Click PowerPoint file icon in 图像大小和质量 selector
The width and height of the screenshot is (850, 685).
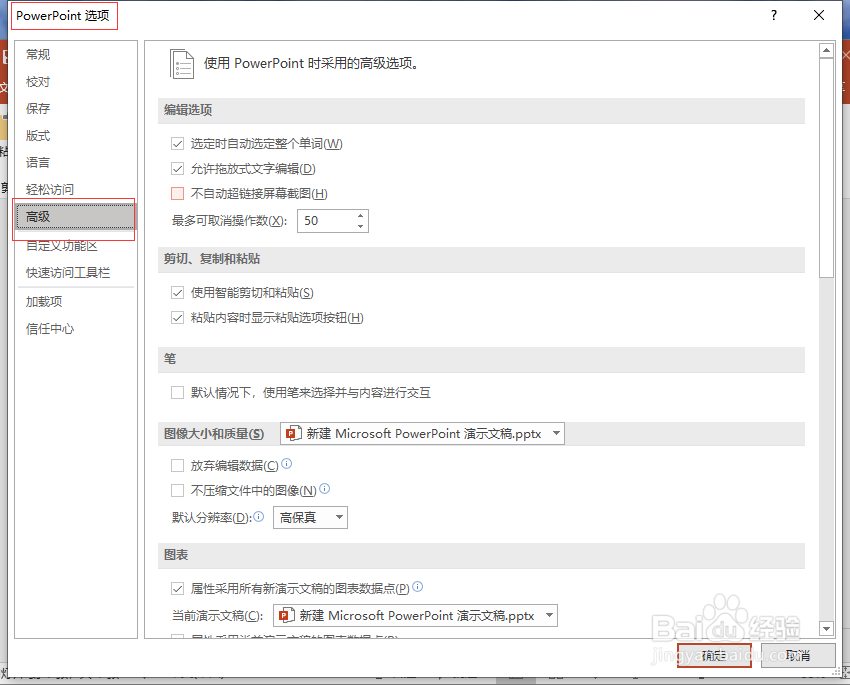pos(293,433)
